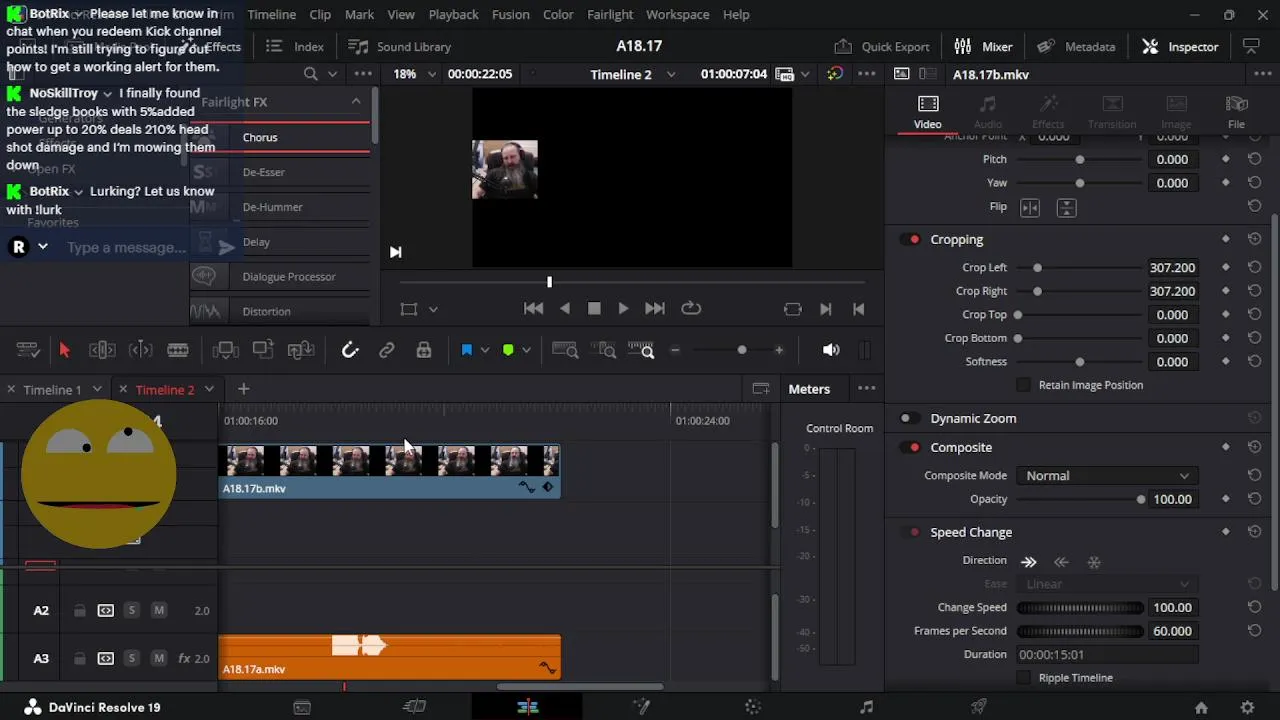Toggle Position Lock padlock icon
This screenshot has height=720, width=1280.
[x=424, y=350]
